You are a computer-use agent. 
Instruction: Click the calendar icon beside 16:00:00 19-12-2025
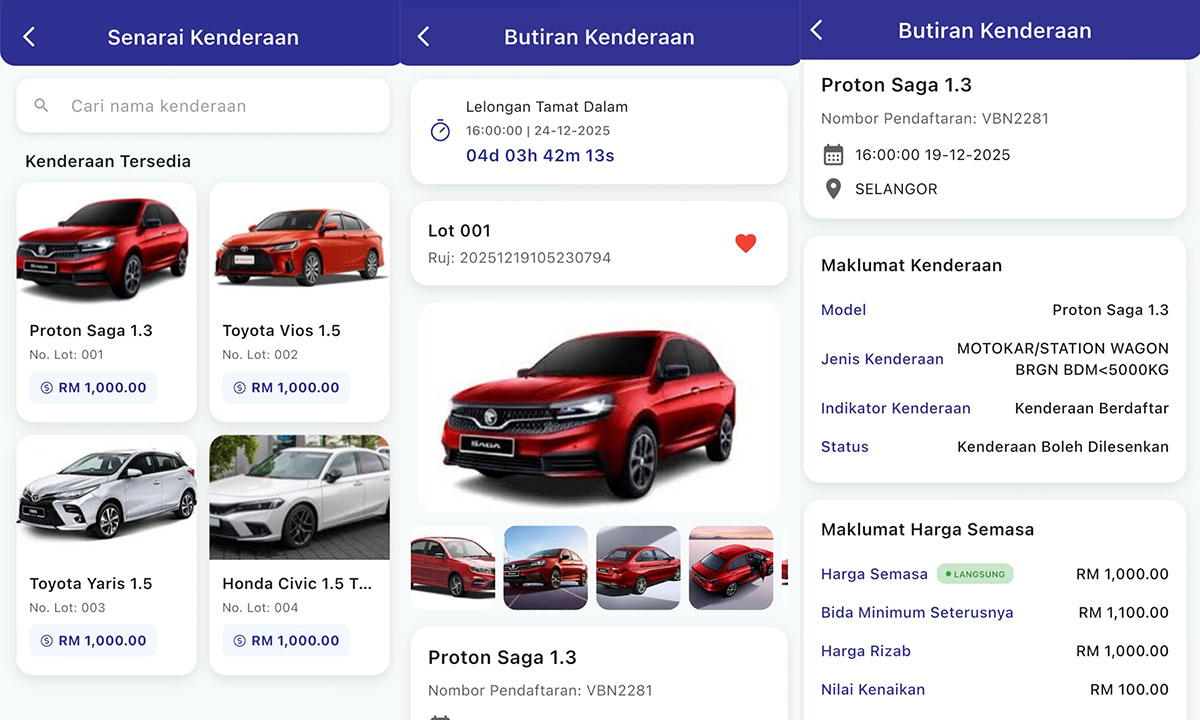(x=833, y=155)
